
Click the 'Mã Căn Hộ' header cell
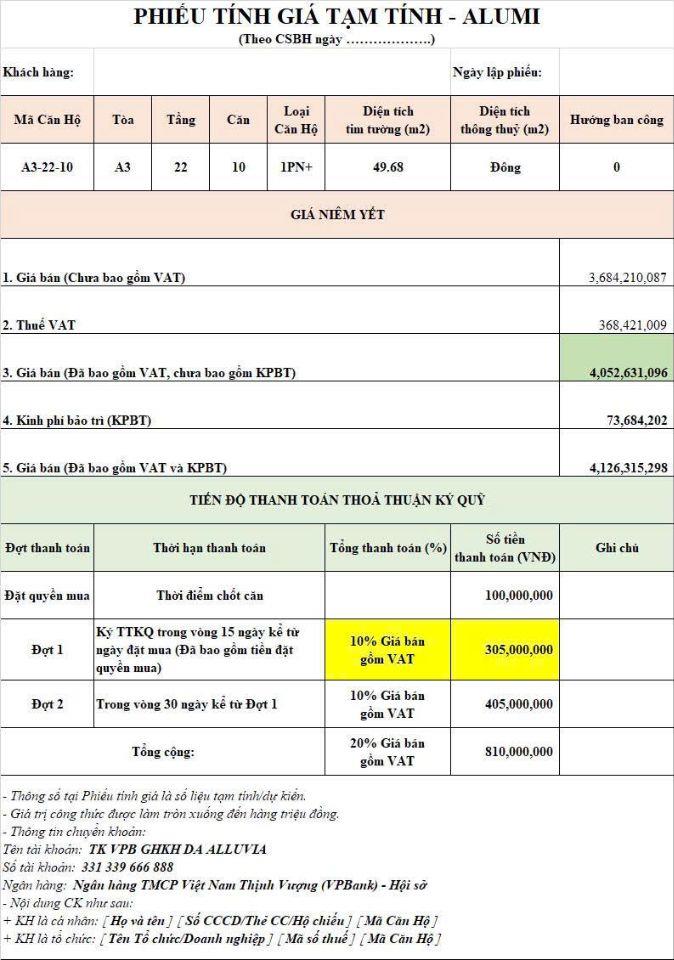pos(47,119)
